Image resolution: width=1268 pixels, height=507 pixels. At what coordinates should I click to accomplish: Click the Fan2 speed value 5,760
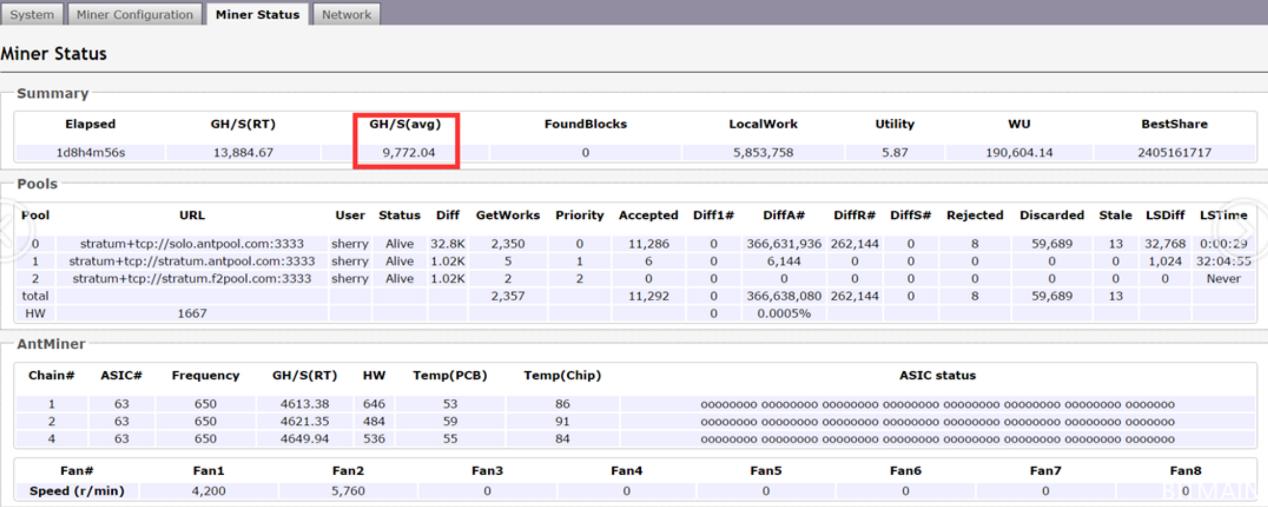tap(347, 491)
